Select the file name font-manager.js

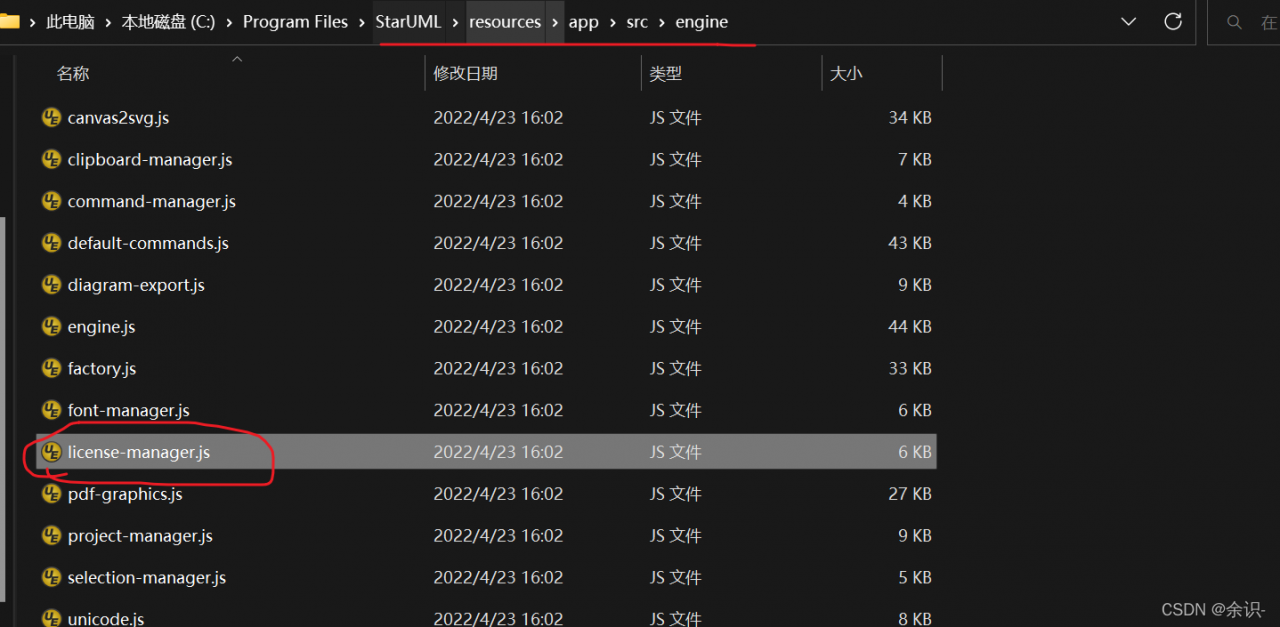[129, 411]
